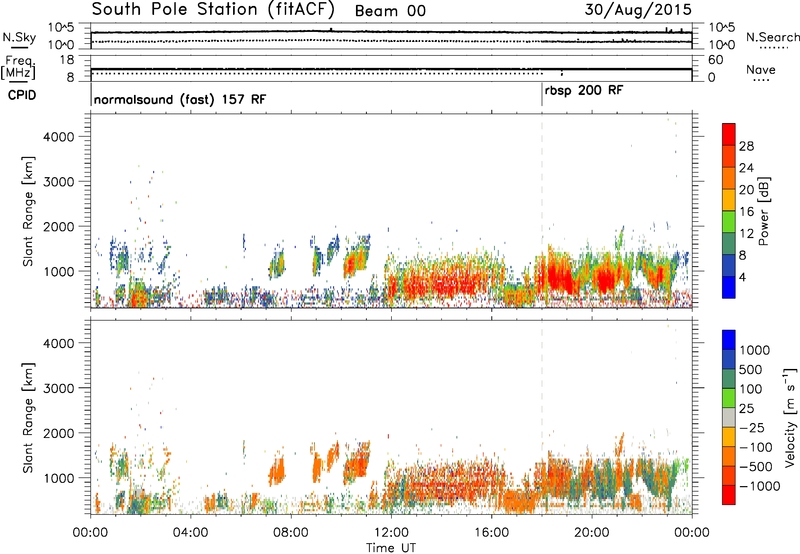
Task: Click the '-500' velocity colorbar label
Action: pyautogui.click(x=756, y=466)
